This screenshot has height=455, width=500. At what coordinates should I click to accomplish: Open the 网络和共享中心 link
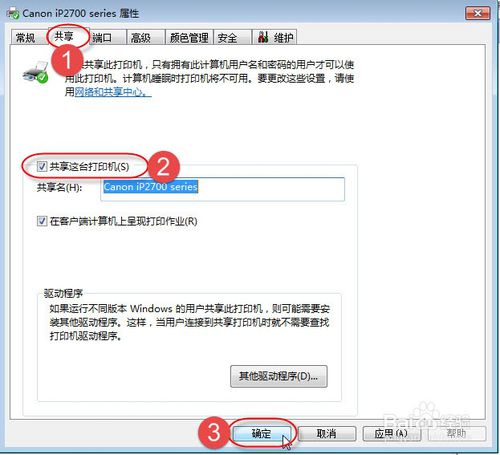113,92
